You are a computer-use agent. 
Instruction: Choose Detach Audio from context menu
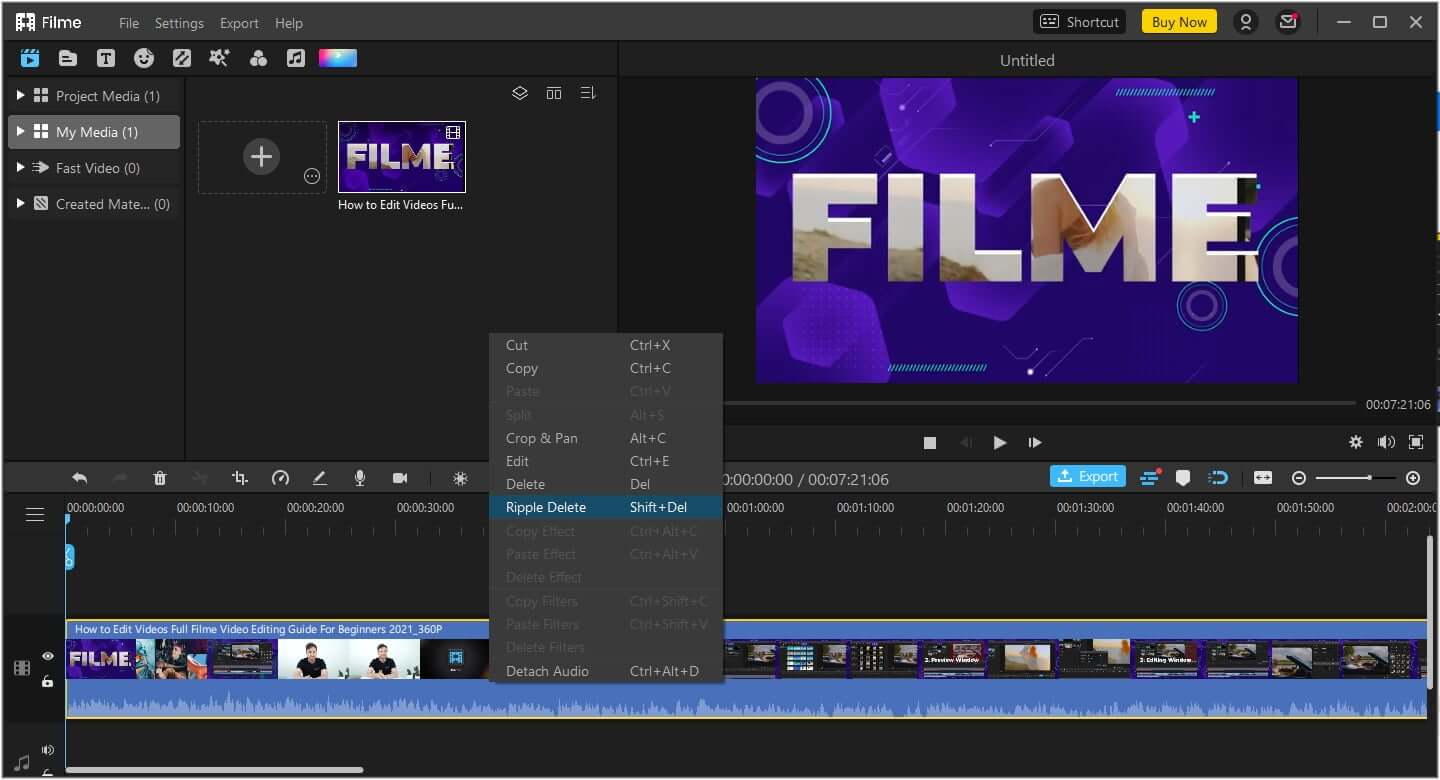pos(606,671)
